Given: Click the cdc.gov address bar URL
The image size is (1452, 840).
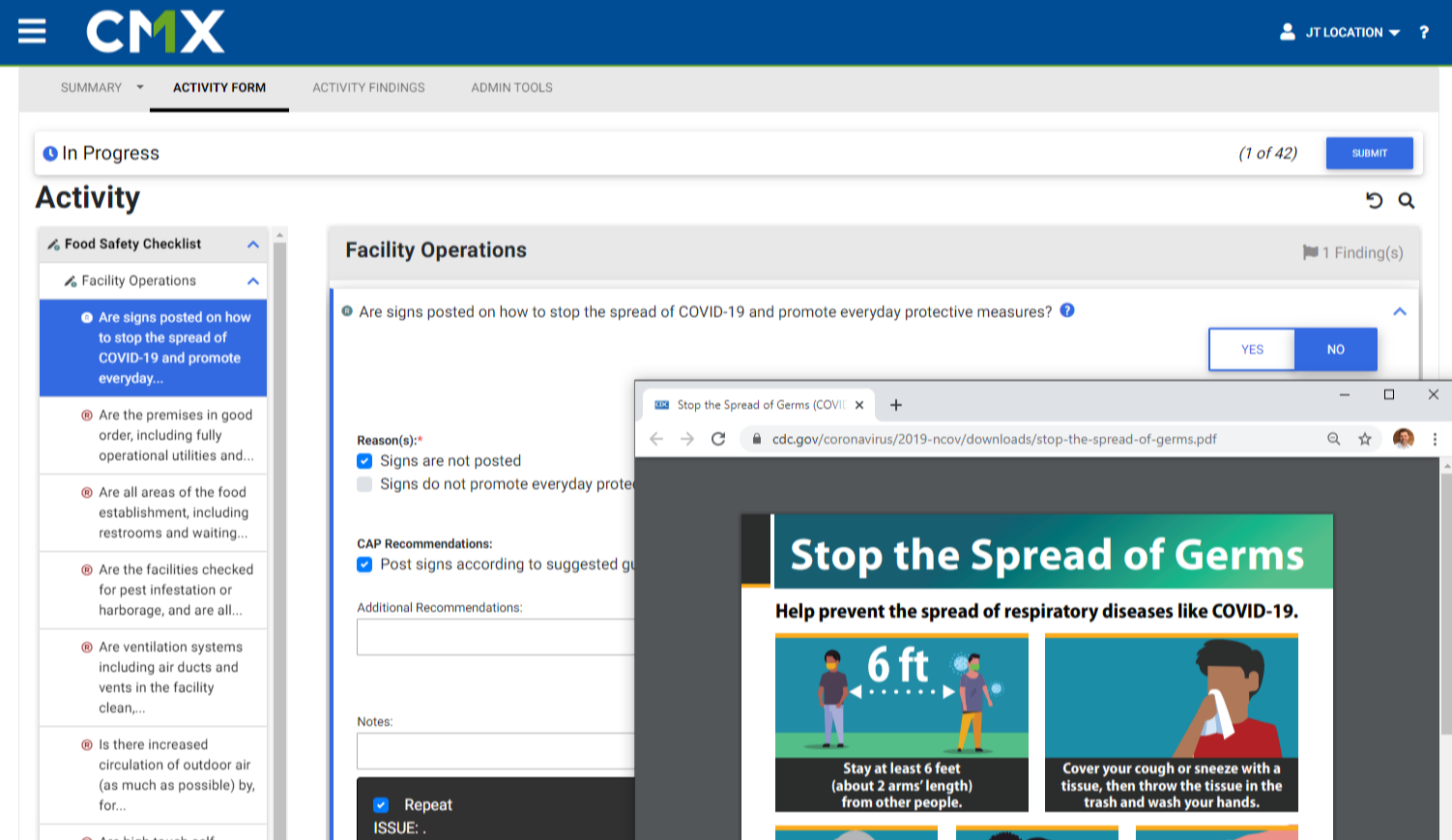Looking at the screenshot, I should [994, 439].
